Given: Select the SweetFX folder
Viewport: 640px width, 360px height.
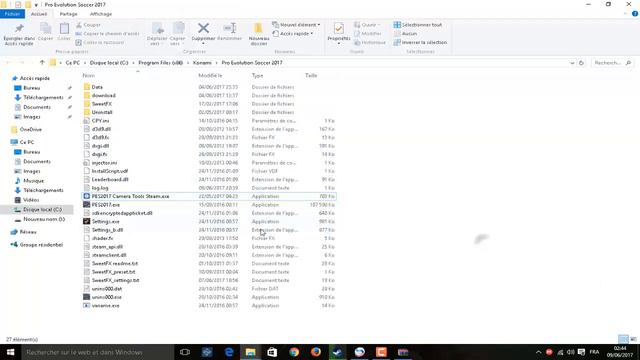Looking at the screenshot, I should [102, 104].
